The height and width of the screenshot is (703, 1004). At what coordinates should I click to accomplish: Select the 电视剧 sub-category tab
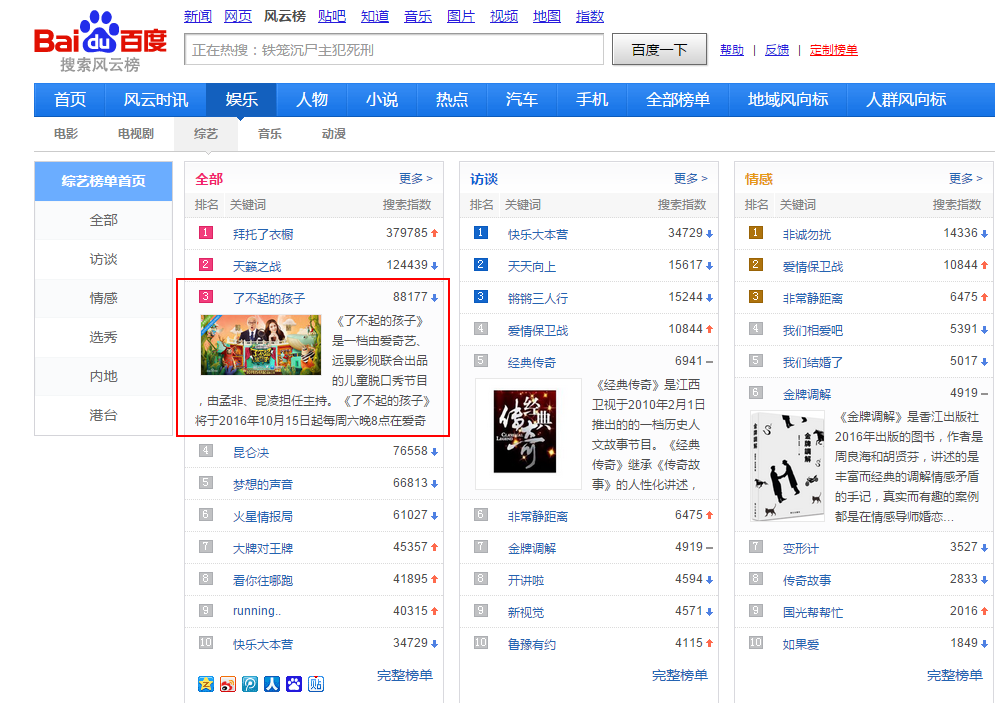point(136,134)
